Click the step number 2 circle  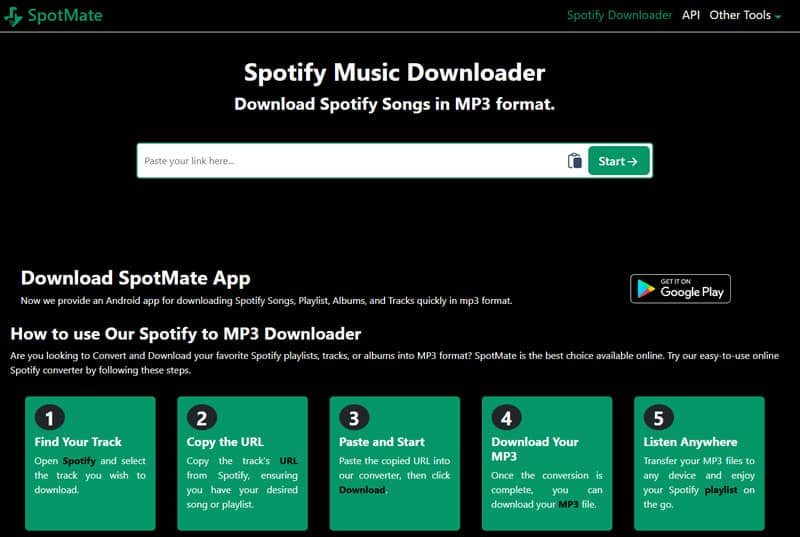202,418
